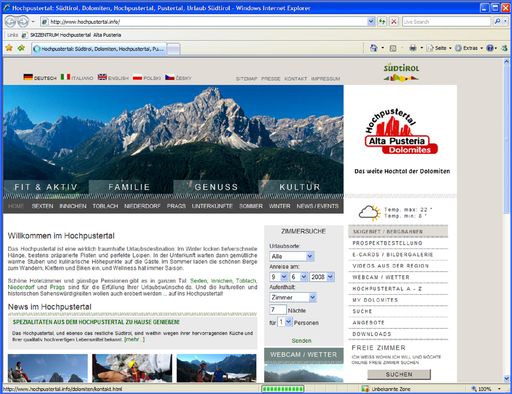Image resolution: width=512 pixels, height=394 pixels.
Task: Click the Stop loading red X icon
Action: pyautogui.click(x=394, y=22)
